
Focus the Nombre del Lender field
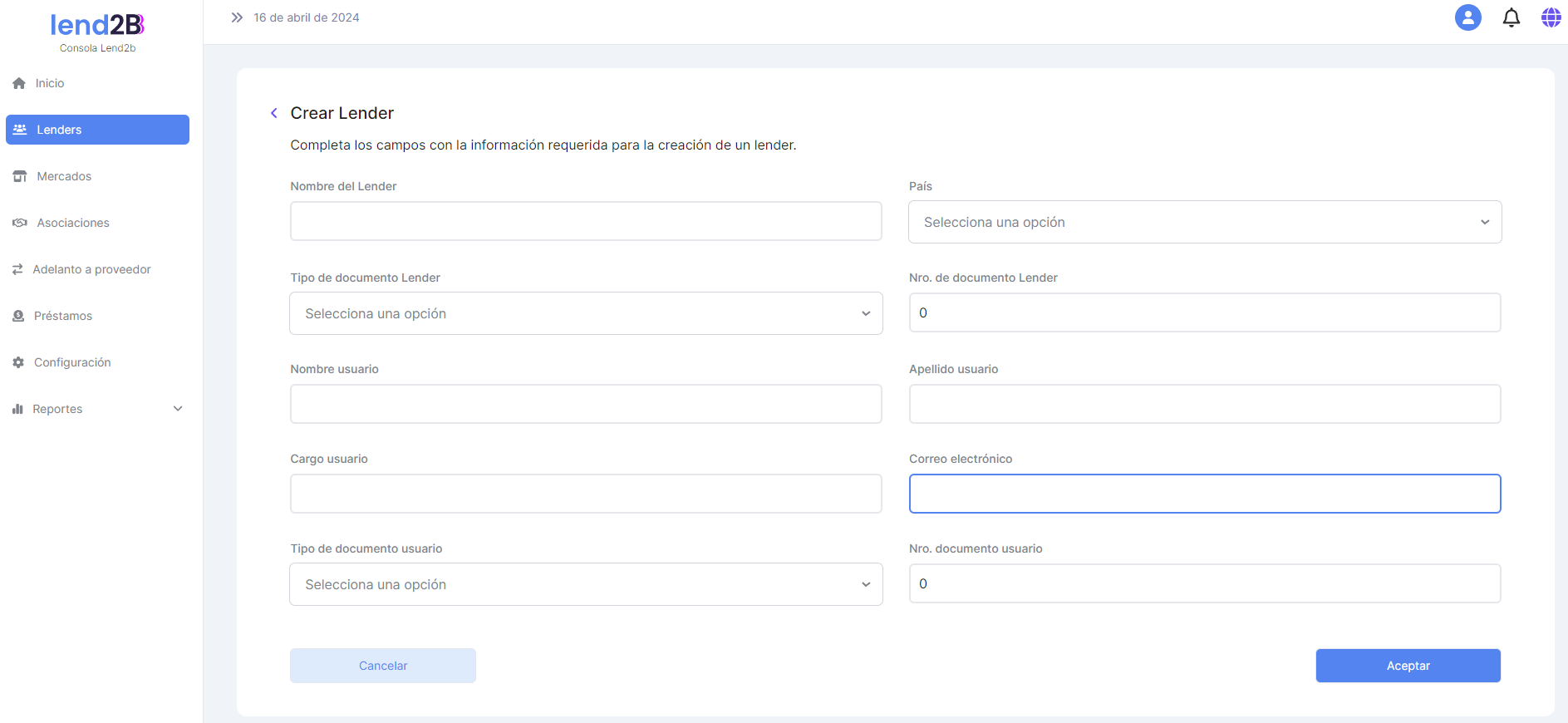[586, 221]
